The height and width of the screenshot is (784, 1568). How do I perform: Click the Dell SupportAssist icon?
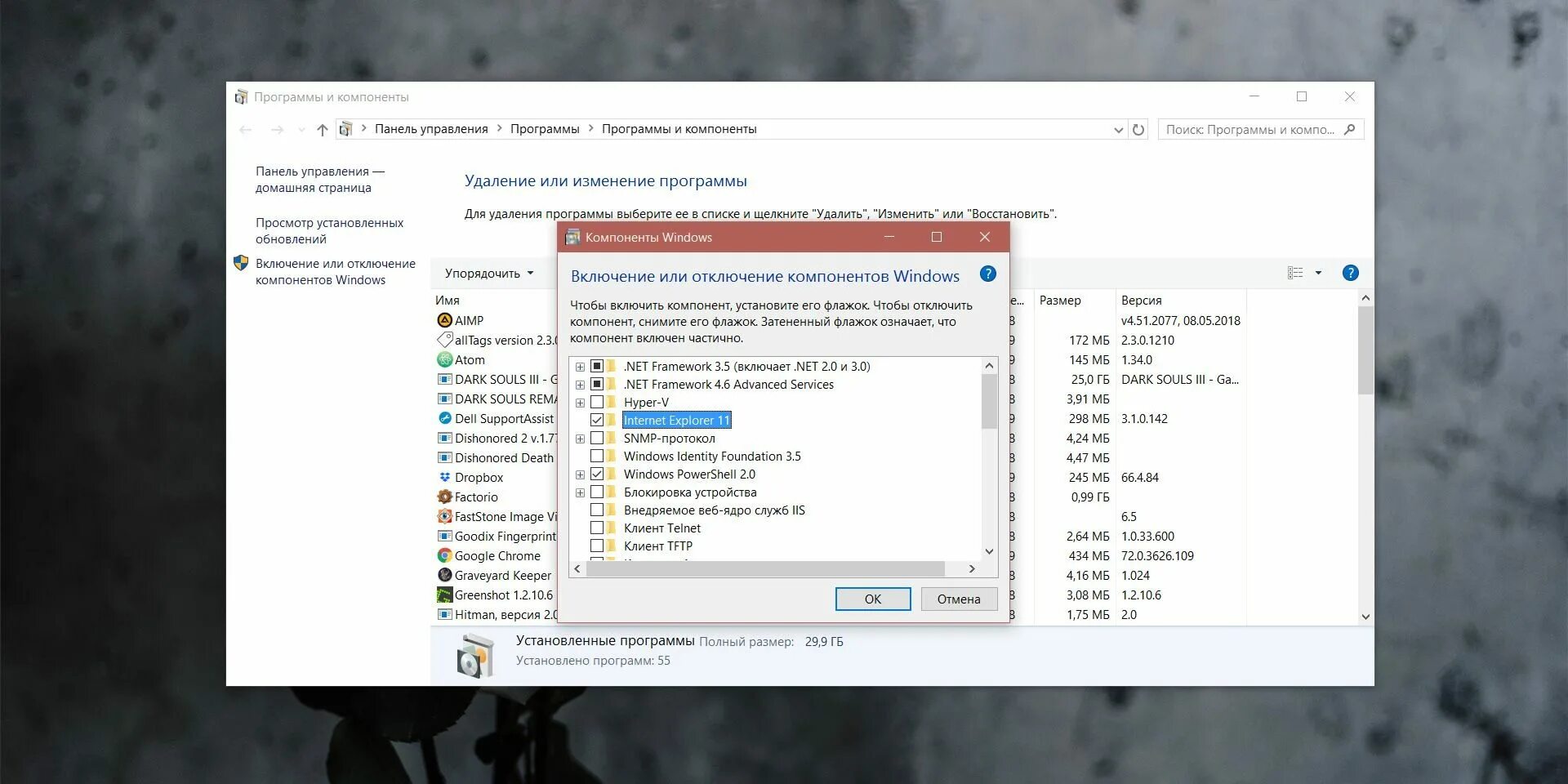(444, 418)
